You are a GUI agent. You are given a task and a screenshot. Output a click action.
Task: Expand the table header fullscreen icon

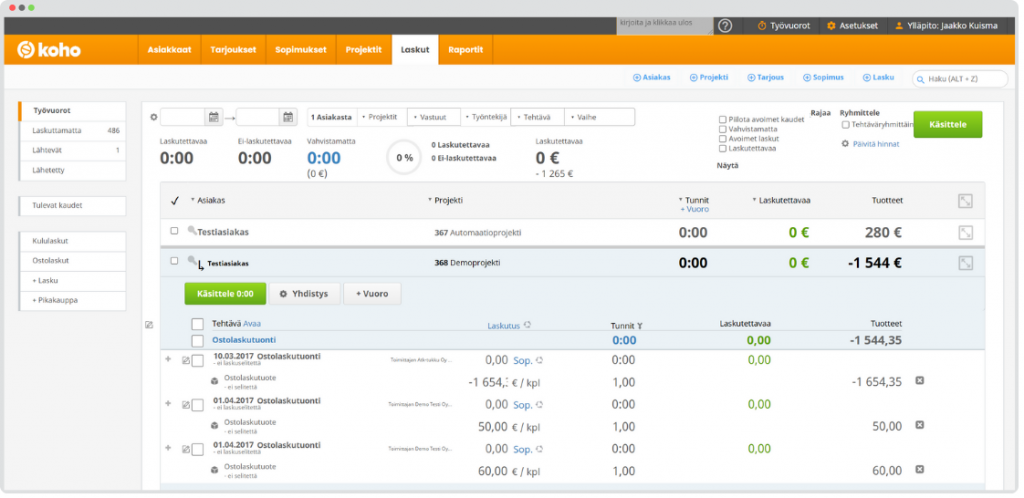(x=965, y=201)
